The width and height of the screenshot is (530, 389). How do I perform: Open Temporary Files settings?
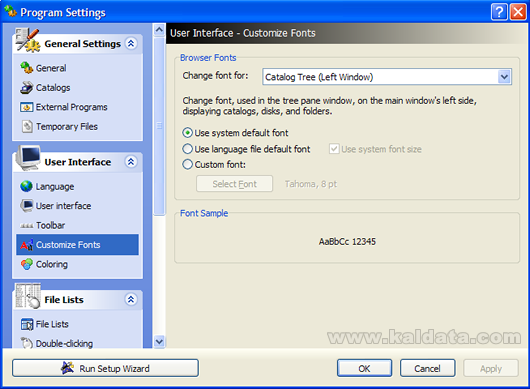[x=67, y=126]
